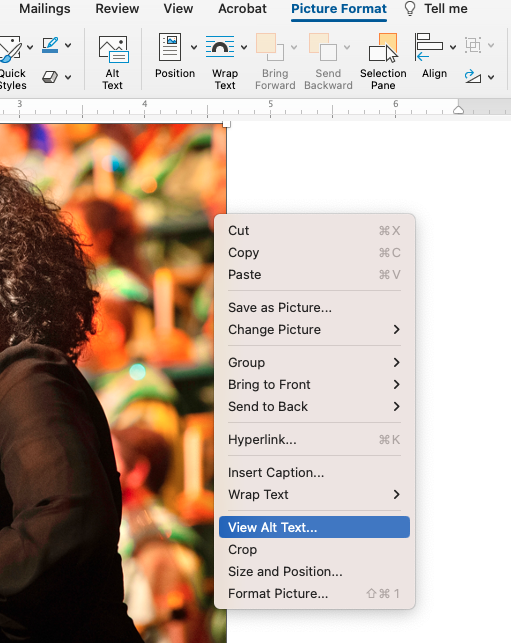Select Save as Picture menu entry
The image size is (511, 643).
314,308
